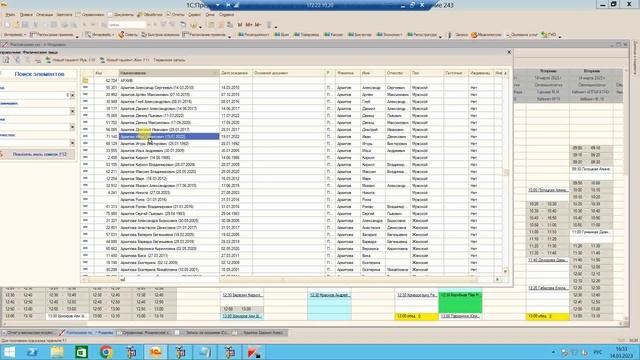640x360 pixels.
Task: Switch to the Ресепшионист interface
Action: point(253,35)
